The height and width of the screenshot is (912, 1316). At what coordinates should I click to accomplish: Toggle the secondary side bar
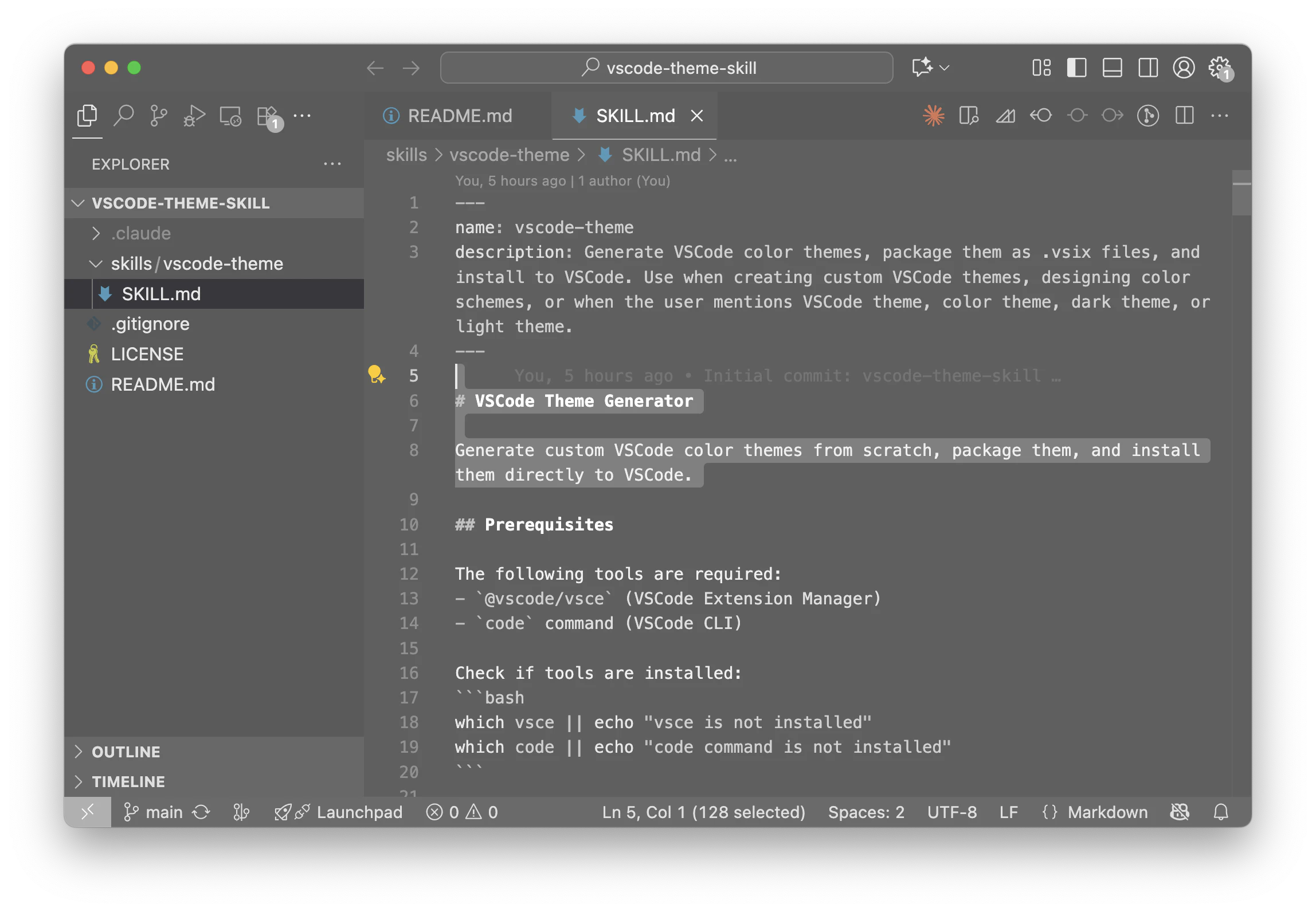(x=1148, y=68)
